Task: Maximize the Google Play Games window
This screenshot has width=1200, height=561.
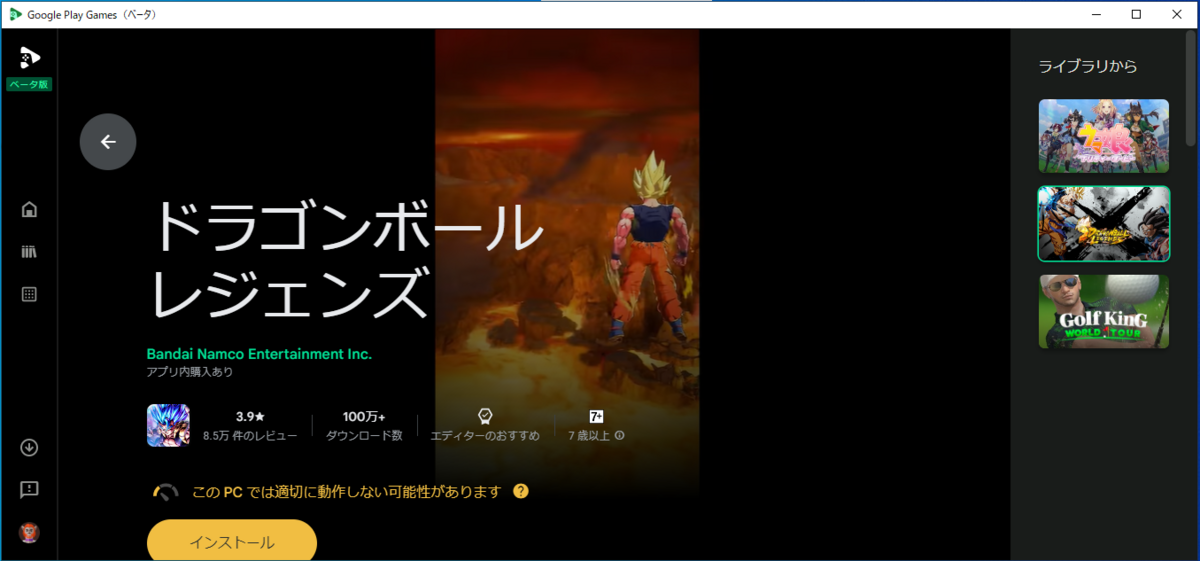Action: [x=1136, y=14]
